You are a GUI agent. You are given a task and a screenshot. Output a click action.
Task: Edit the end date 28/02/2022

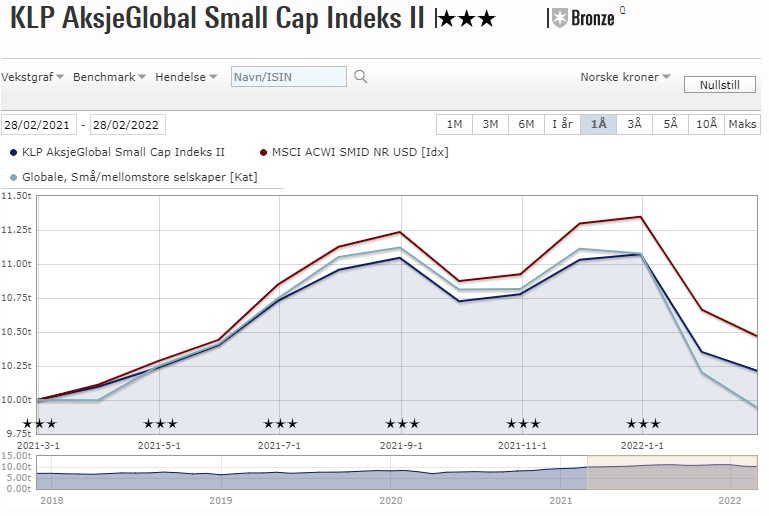(x=128, y=125)
